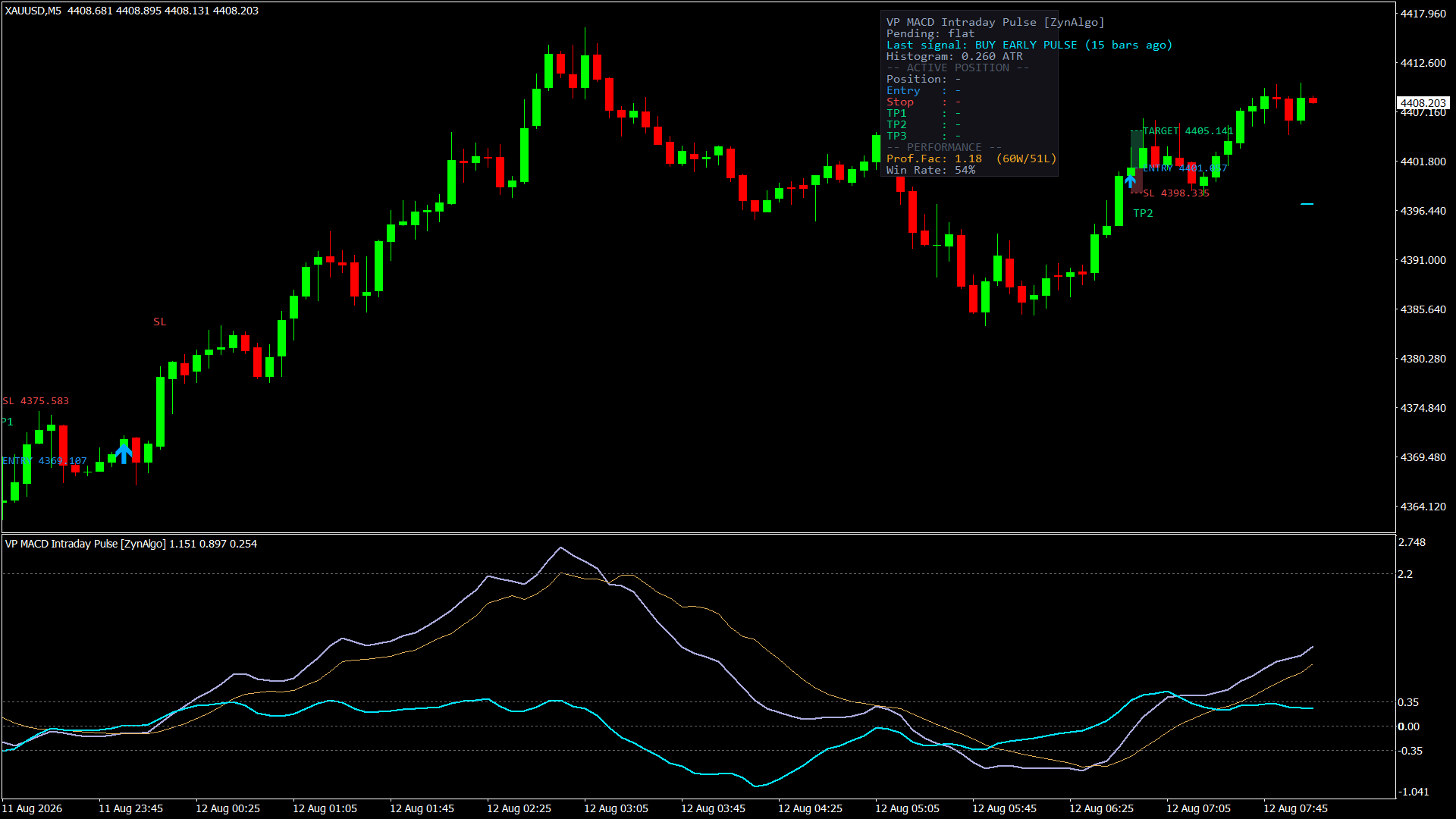Click the 12 Aug 05:05 time label
The height and width of the screenshot is (819, 1456).
pyautogui.click(x=907, y=808)
